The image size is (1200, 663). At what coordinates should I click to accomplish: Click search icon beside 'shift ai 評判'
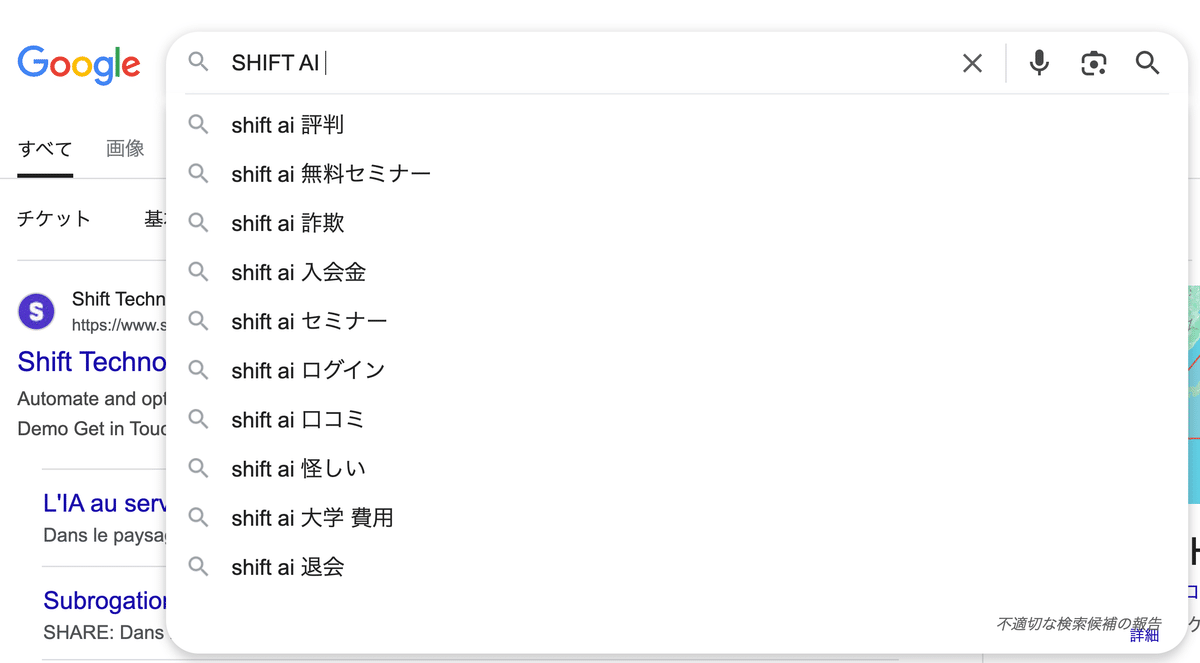tap(199, 125)
